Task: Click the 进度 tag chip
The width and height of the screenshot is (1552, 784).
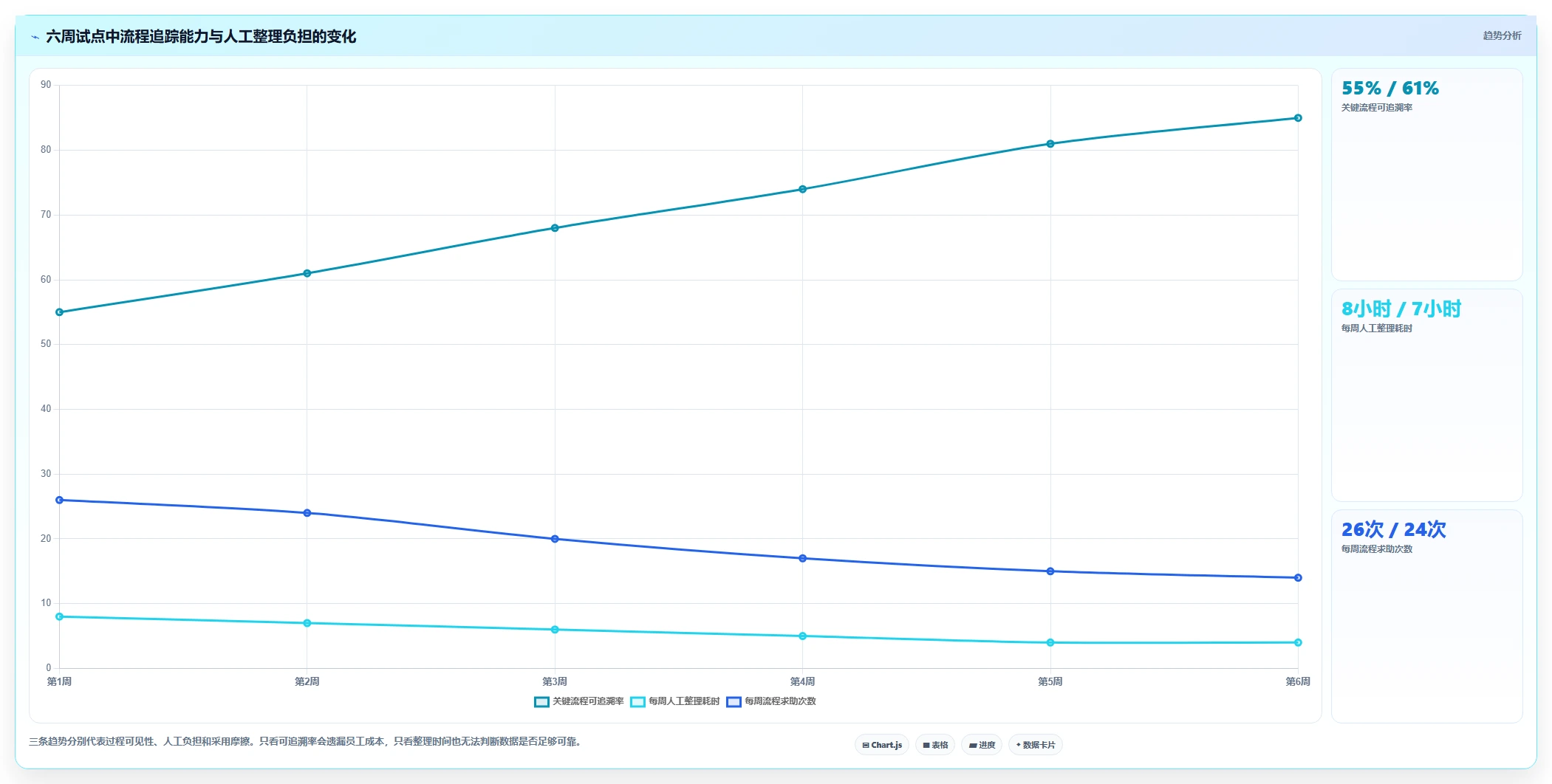Action: [982, 745]
